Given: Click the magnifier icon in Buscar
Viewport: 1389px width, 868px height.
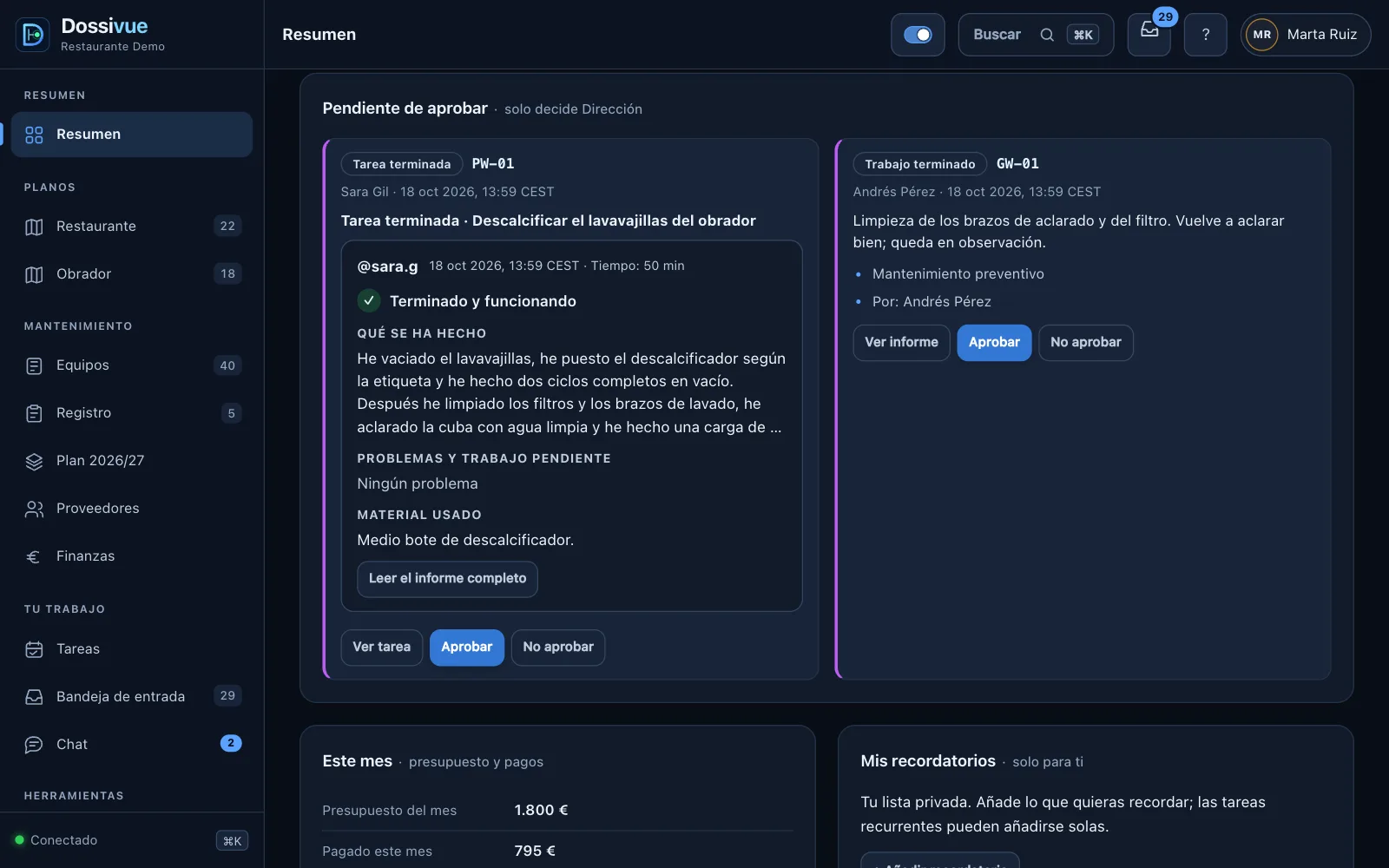Looking at the screenshot, I should coord(1047,35).
